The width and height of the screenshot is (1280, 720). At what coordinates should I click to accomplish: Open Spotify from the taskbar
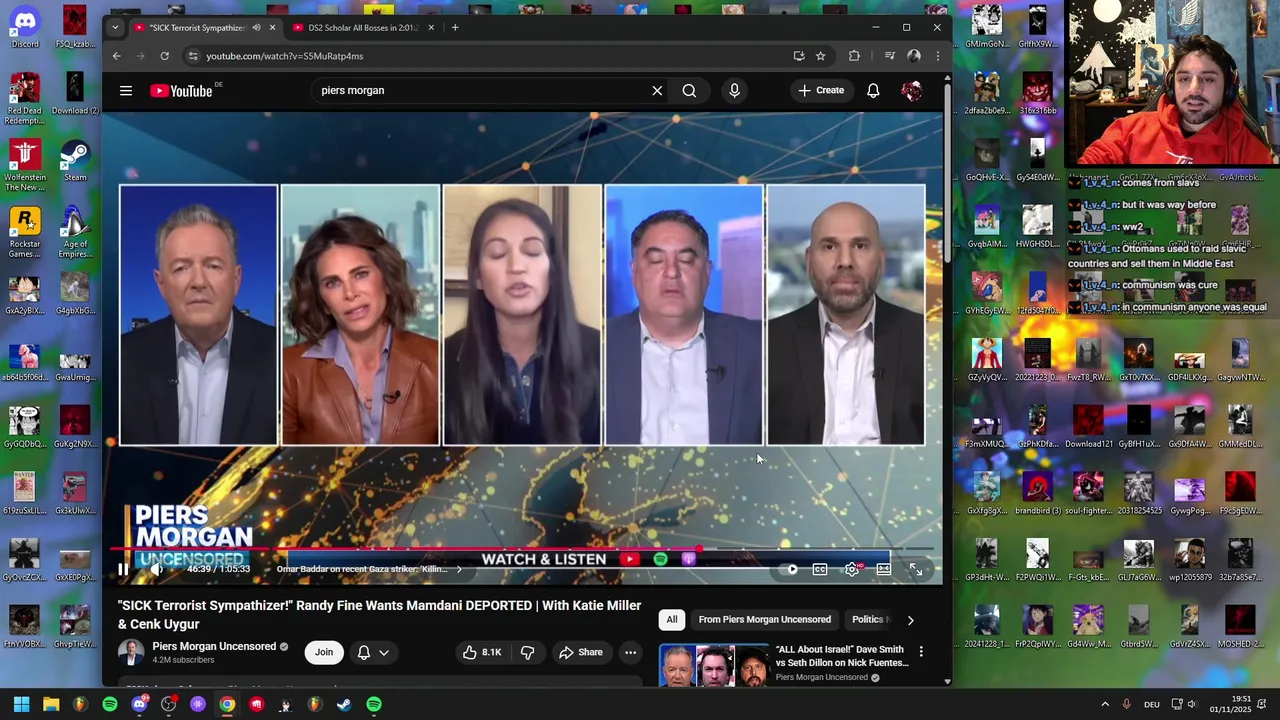(110, 704)
